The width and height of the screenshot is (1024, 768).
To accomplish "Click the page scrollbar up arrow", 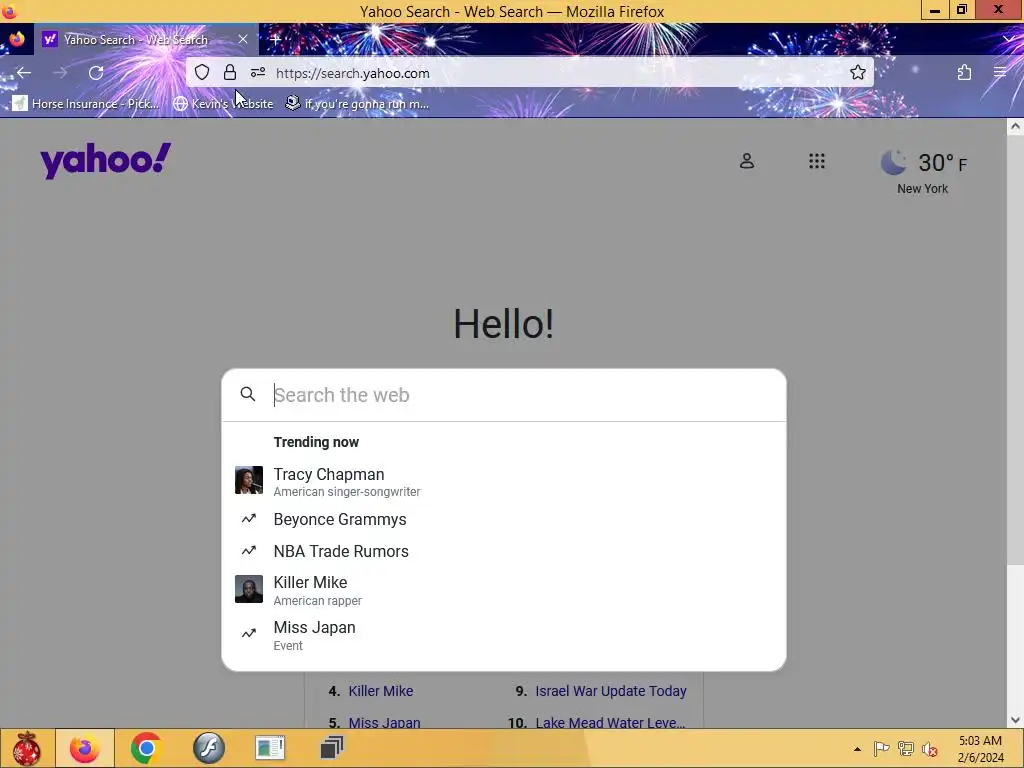I will click(1015, 127).
